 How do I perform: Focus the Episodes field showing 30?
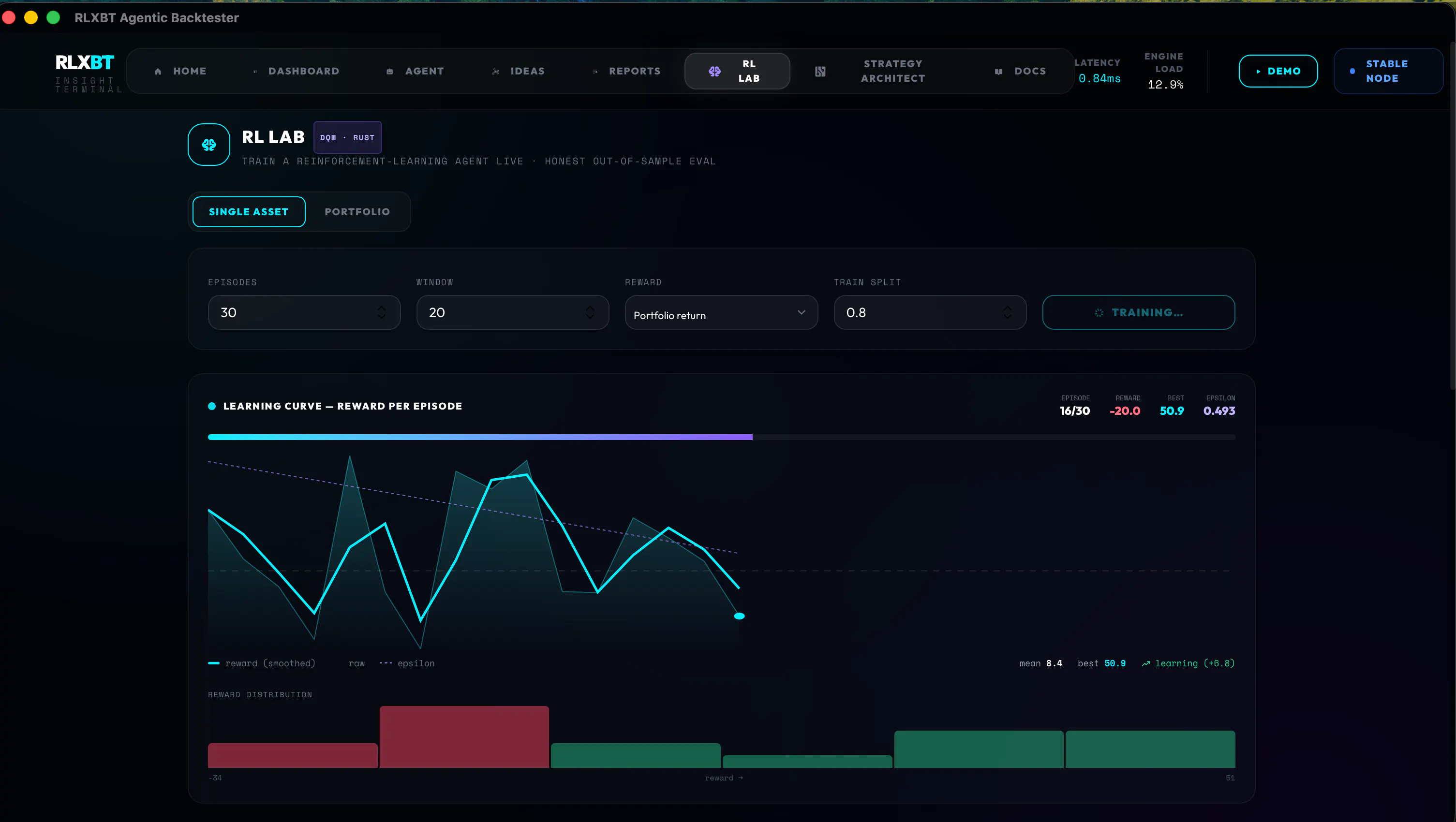click(x=304, y=312)
